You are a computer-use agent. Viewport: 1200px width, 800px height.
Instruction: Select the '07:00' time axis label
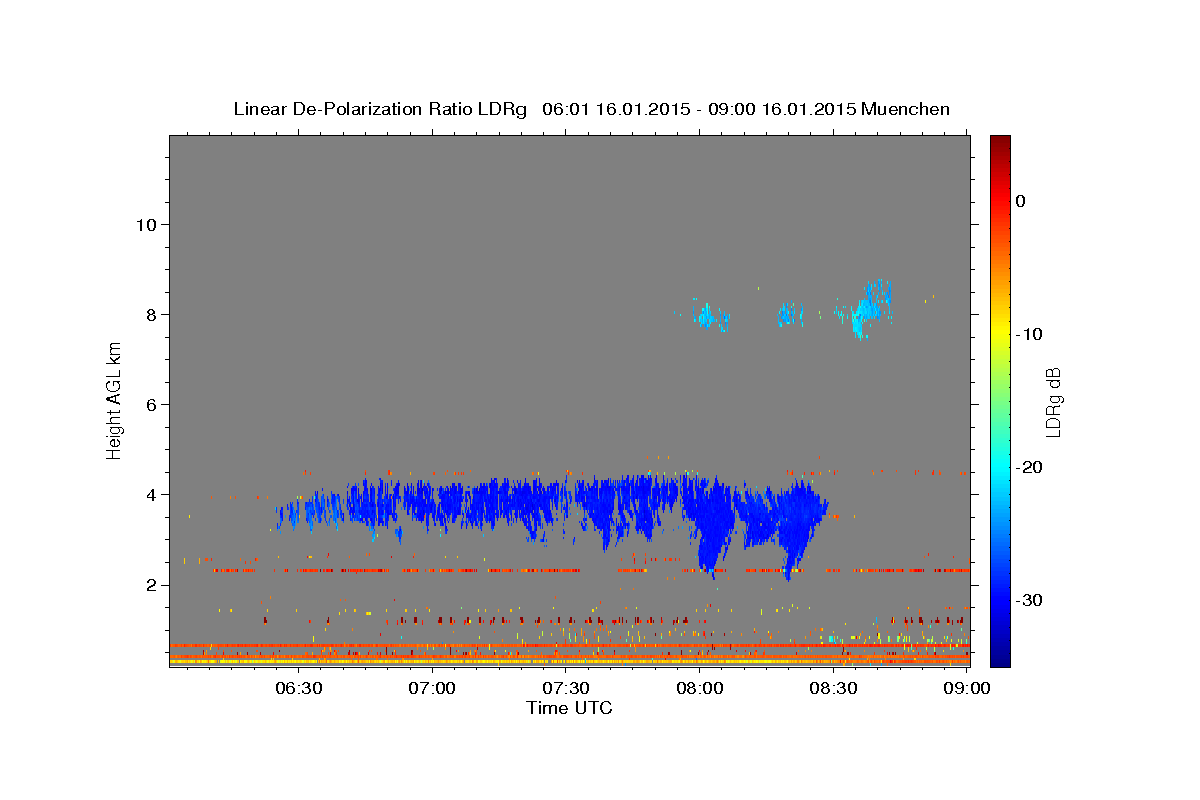pyautogui.click(x=432, y=688)
